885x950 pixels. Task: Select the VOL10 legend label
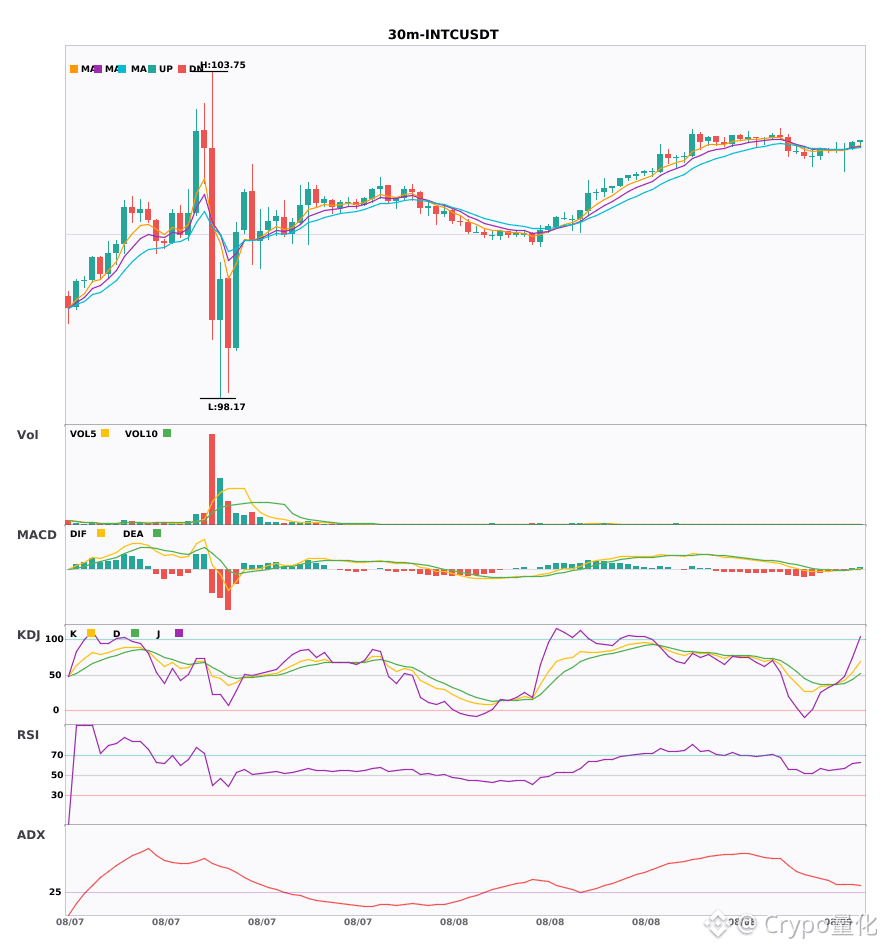141,434
